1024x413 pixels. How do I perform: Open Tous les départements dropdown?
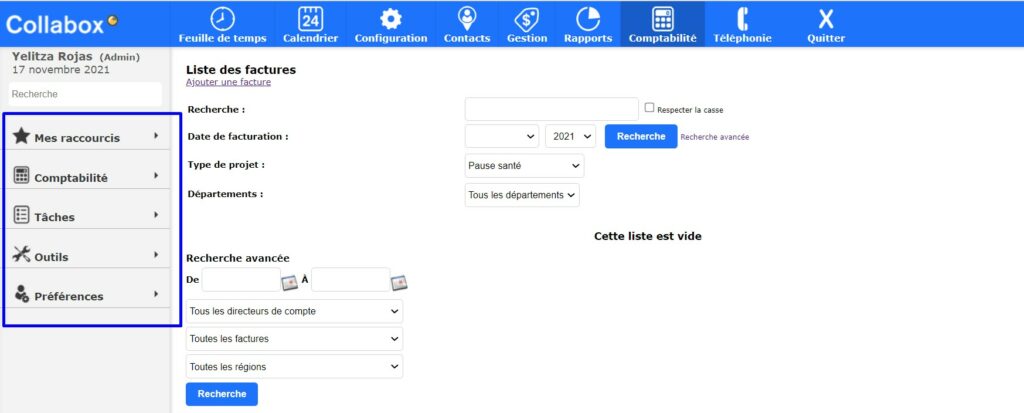coord(522,195)
